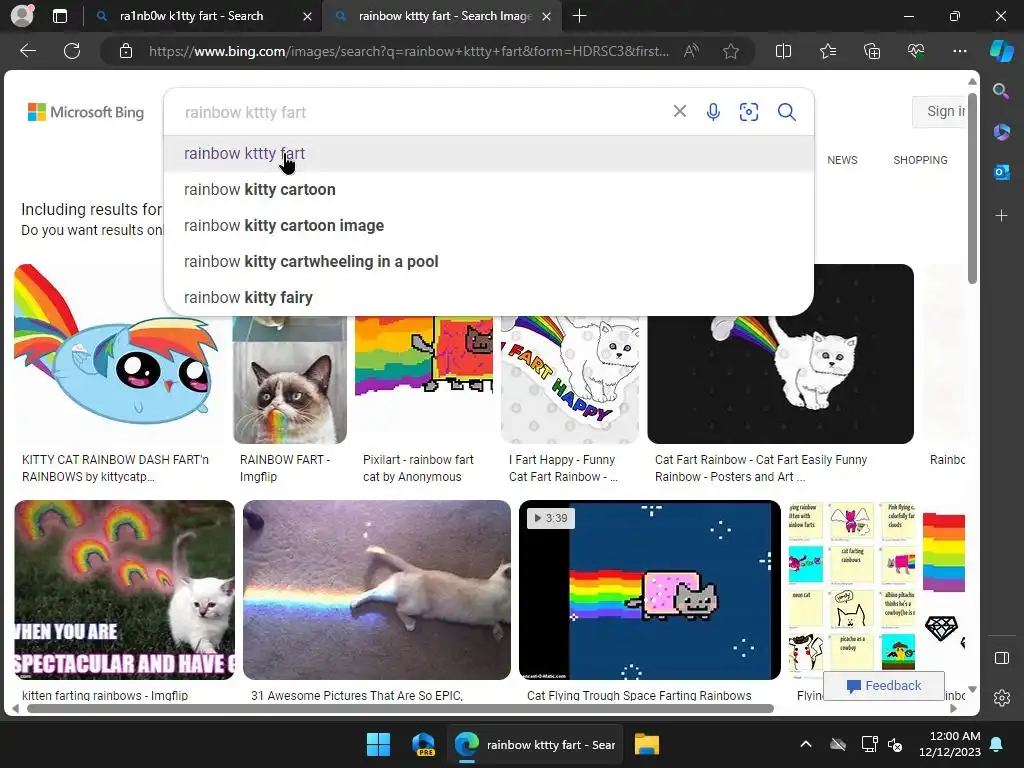1024x768 pixels.
Task: Open the SHOPPING search tab
Action: click(x=920, y=160)
